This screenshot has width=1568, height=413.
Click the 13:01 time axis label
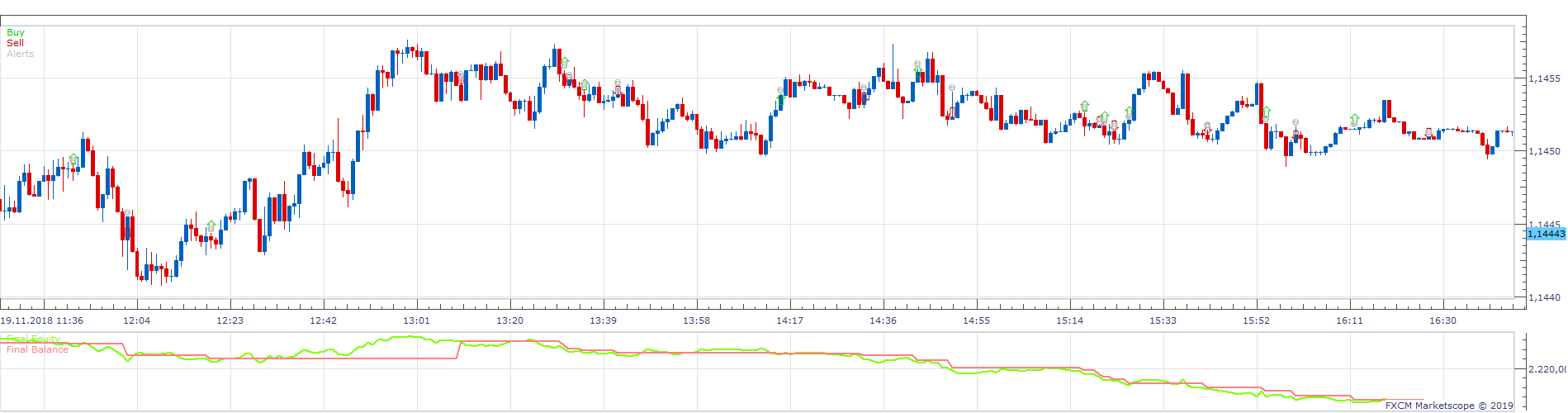[x=417, y=320]
